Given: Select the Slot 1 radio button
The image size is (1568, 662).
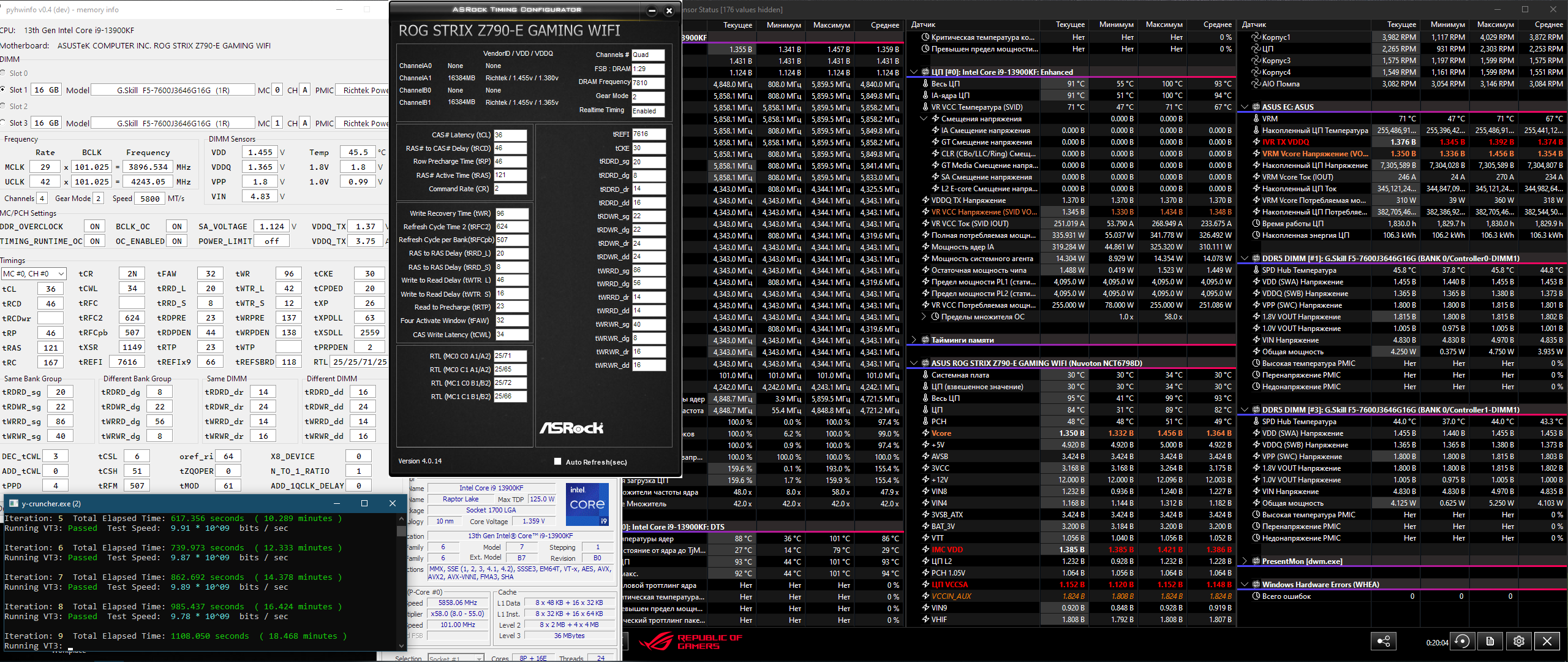Looking at the screenshot, I should [4, 89].
